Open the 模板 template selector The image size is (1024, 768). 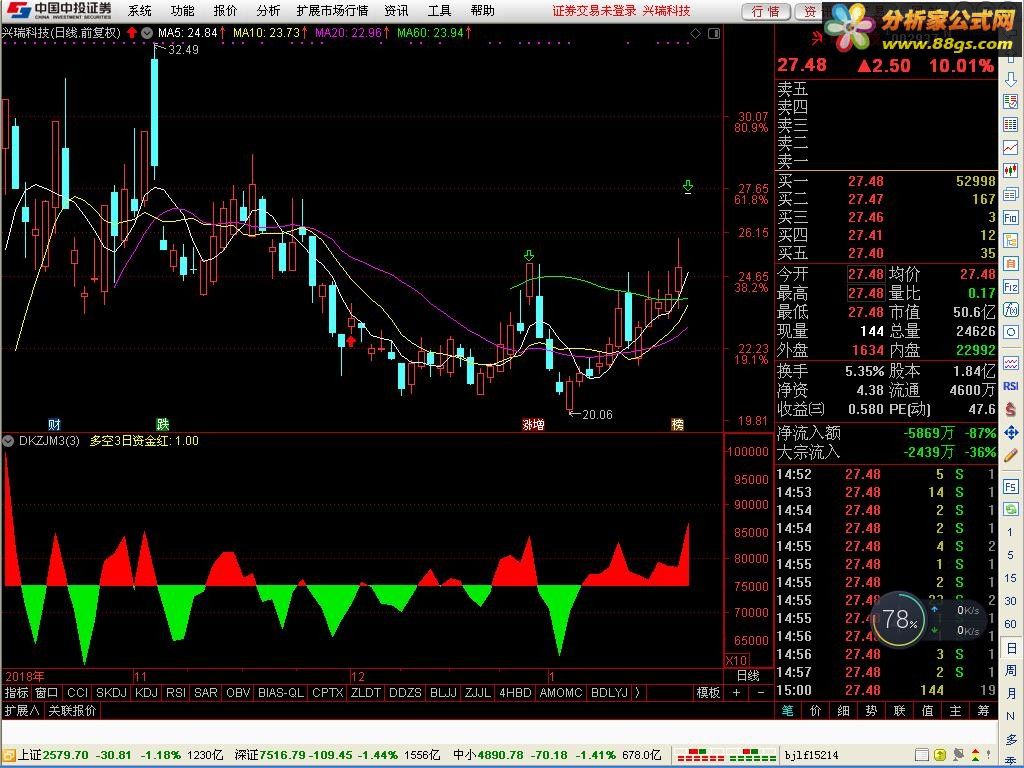(x=708, y=692)
